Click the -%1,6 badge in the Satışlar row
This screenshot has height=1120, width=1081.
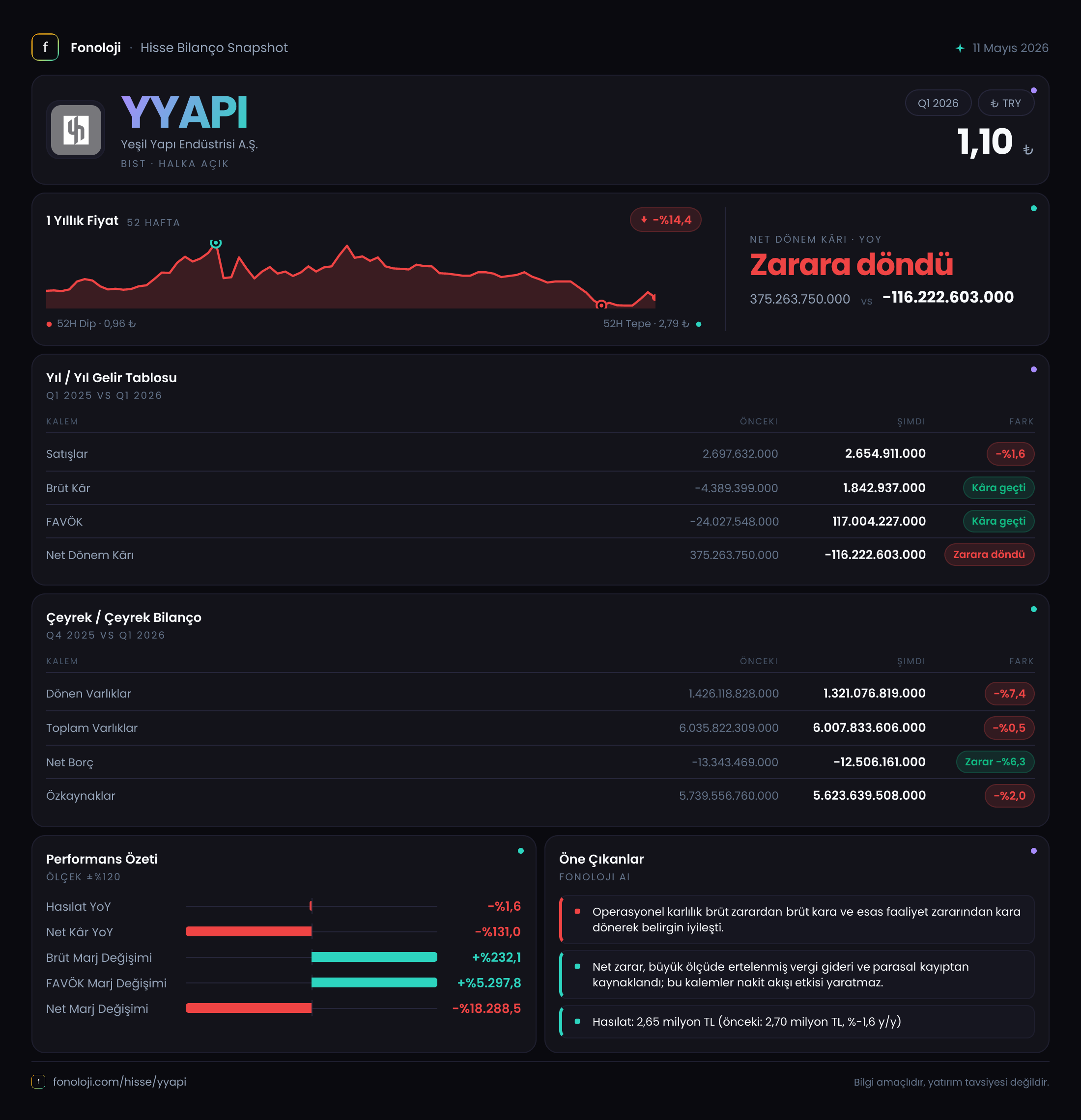coord(1010,454)
